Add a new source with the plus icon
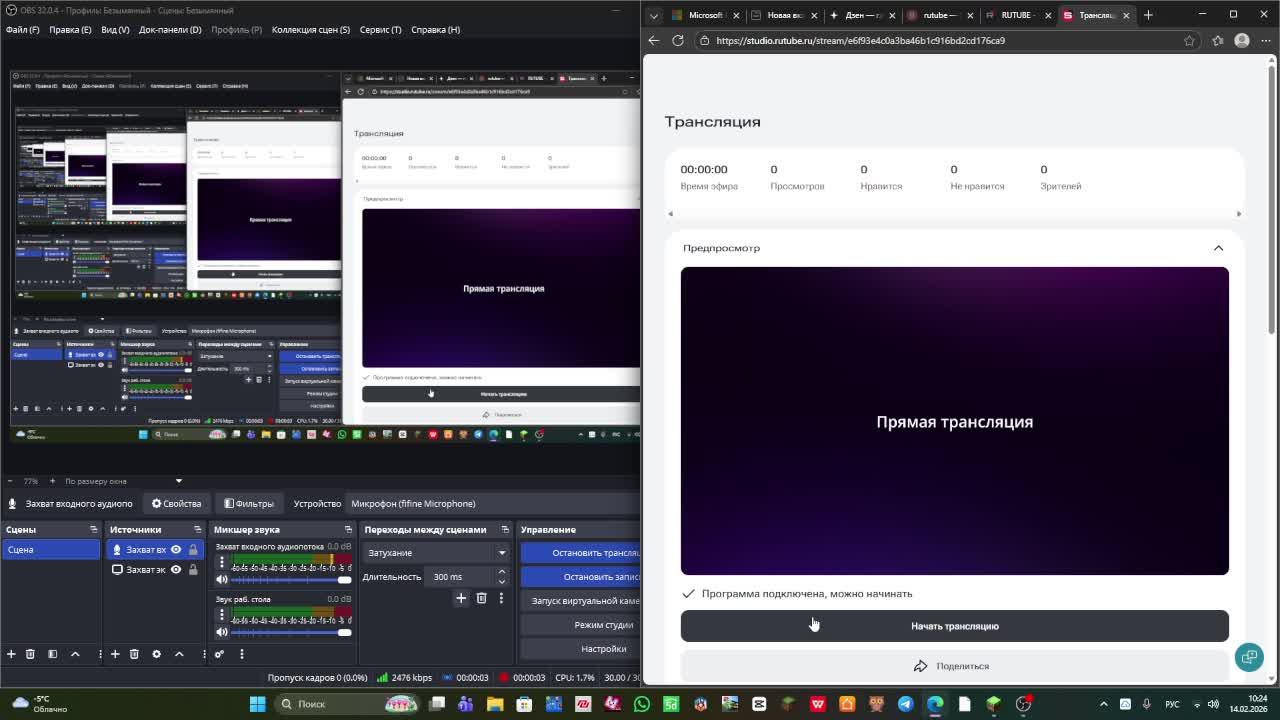 click(x=115, y=654)
